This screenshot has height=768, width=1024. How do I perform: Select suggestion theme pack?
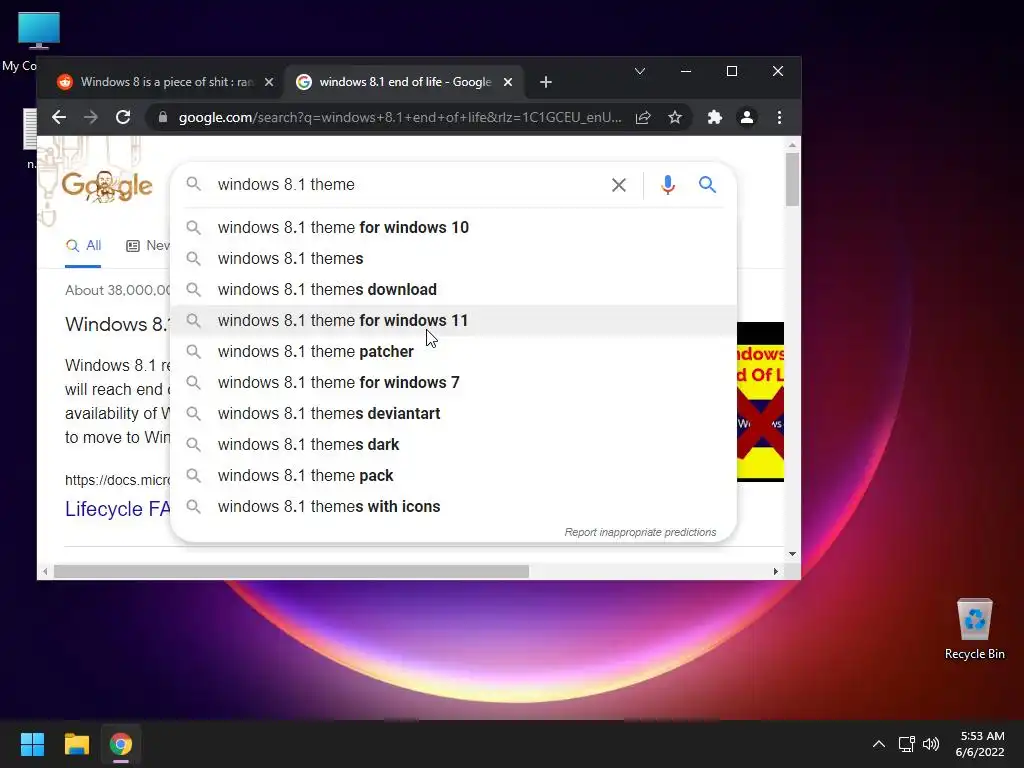pos(453,475)
